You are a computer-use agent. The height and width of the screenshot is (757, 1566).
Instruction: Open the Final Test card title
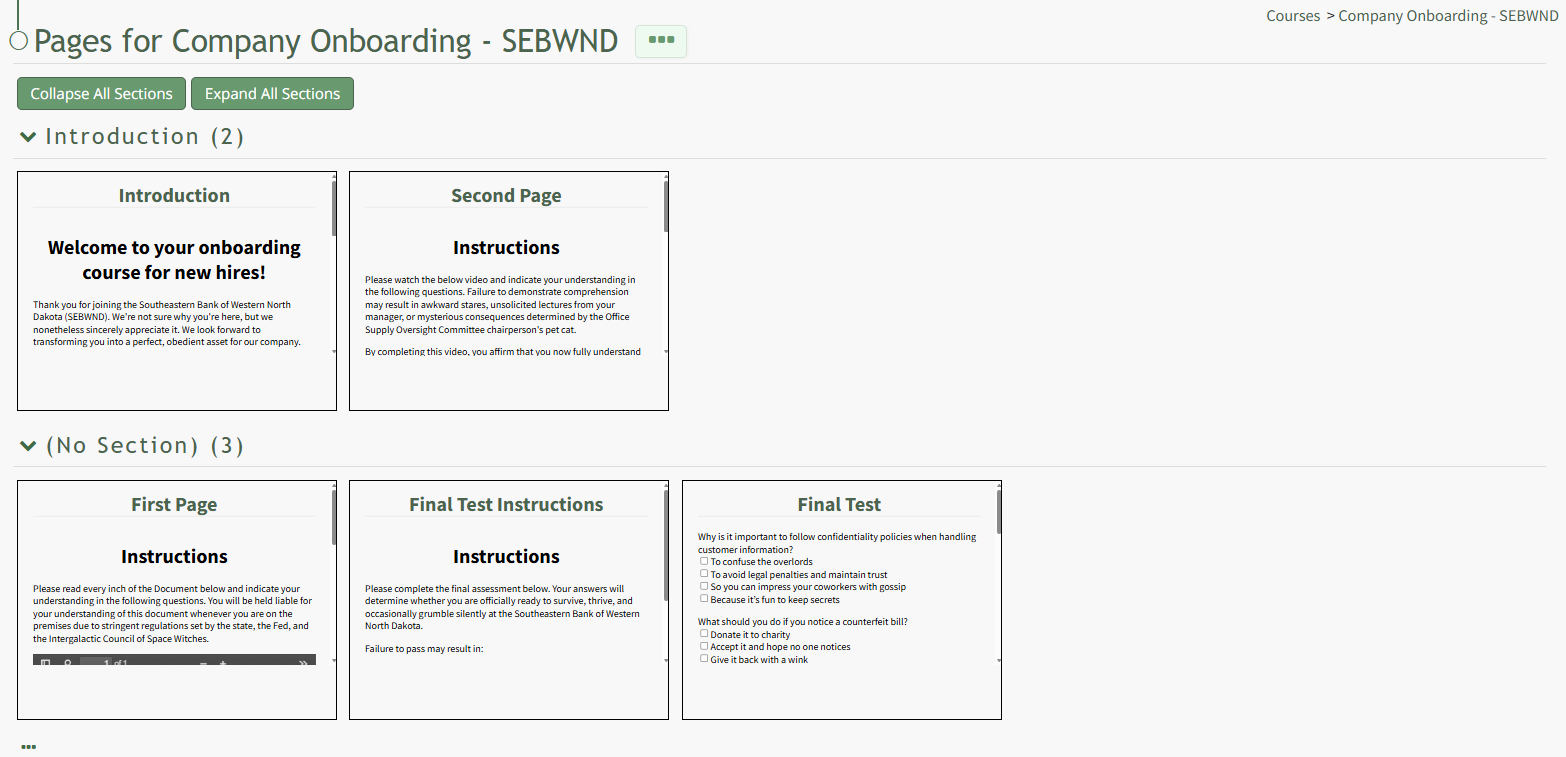[x=839, y=504]
